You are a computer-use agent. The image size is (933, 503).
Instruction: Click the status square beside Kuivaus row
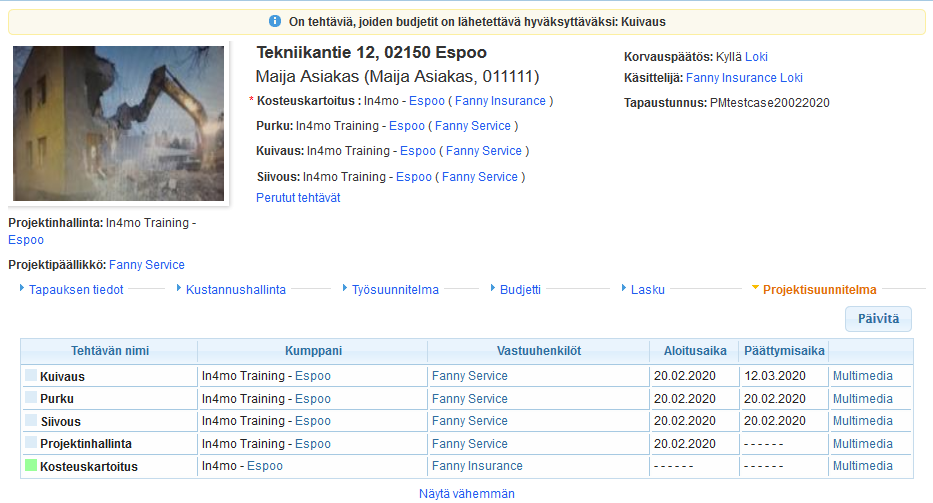(31, 376)
